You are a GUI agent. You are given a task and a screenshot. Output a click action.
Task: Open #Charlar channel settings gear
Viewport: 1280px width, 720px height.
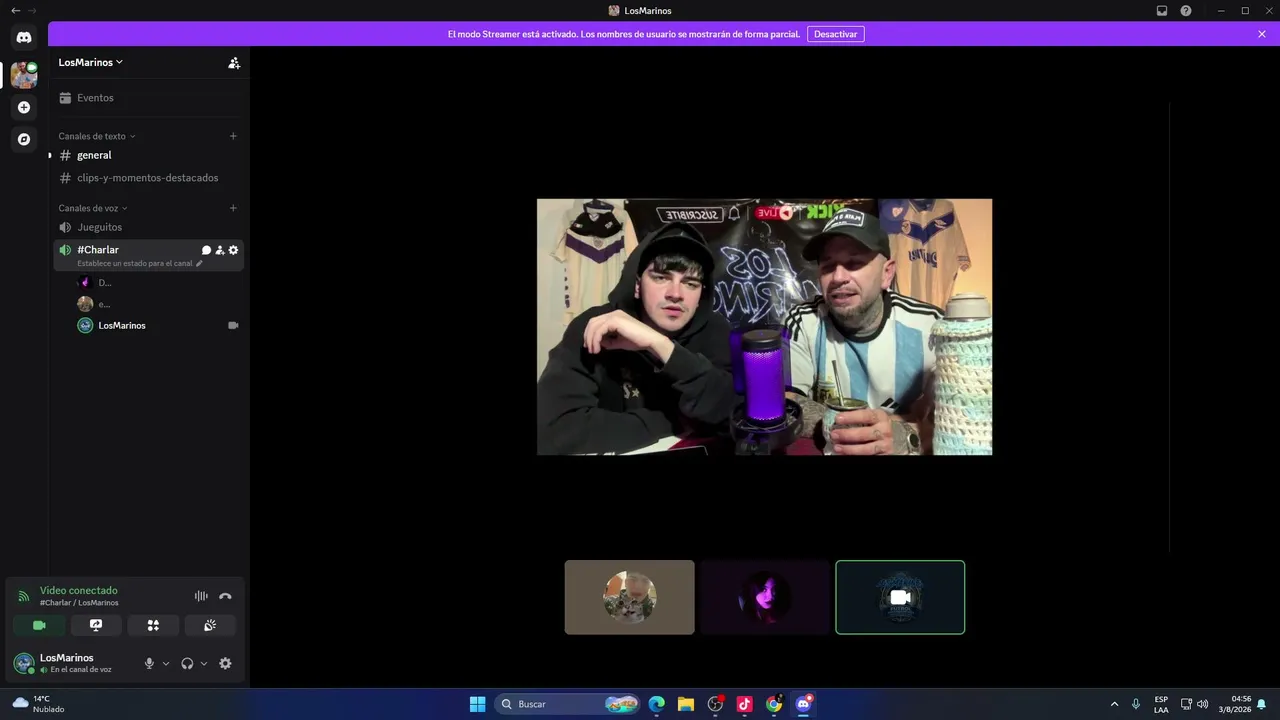pos(233,250)
